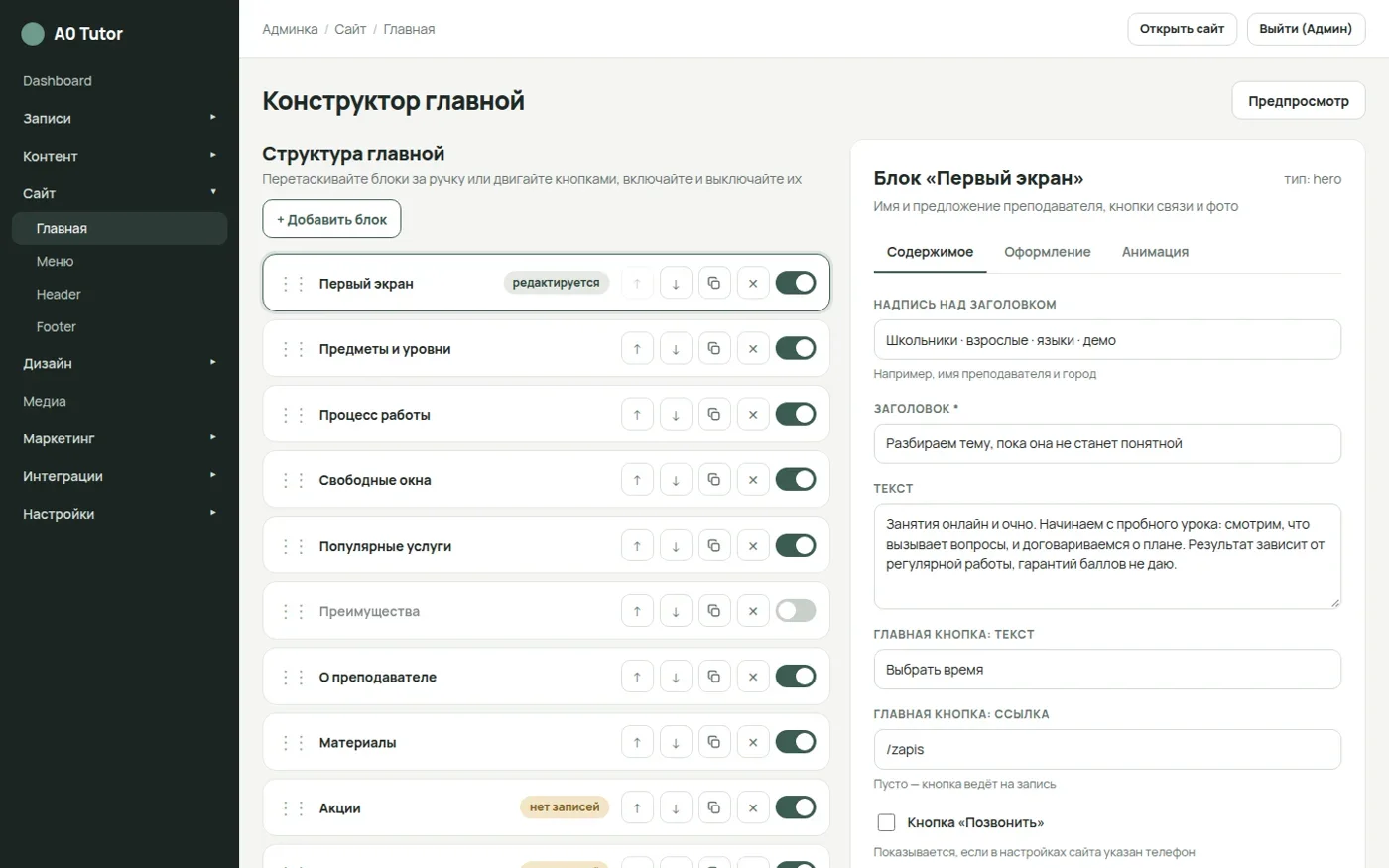Viewport: 1389px width, 868px height.
Task: Open the 'Предпросмотр' preview button
Action: click(1299, 101)
